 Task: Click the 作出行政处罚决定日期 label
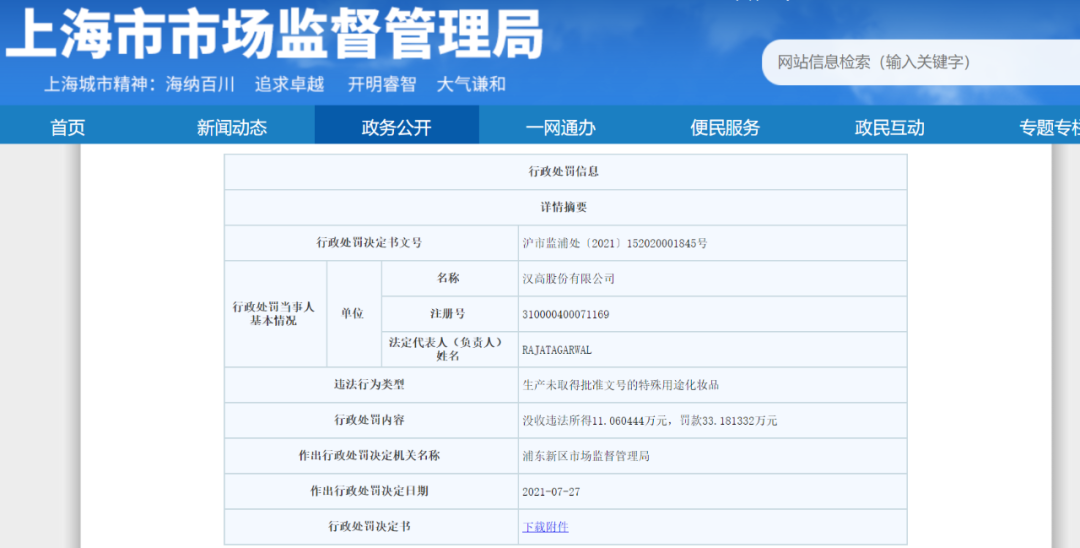tap(369, 491)
